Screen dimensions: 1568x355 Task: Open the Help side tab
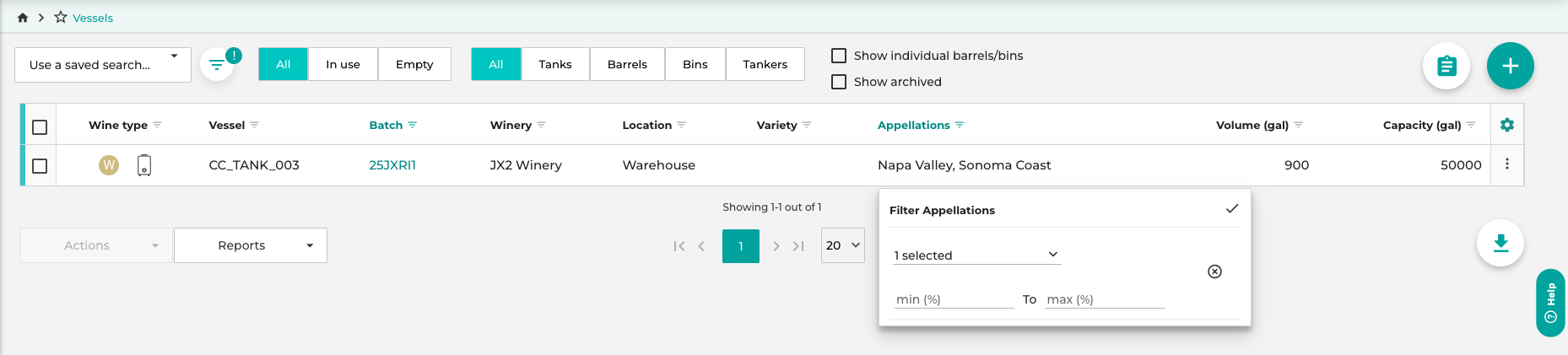coord(1551,303)
